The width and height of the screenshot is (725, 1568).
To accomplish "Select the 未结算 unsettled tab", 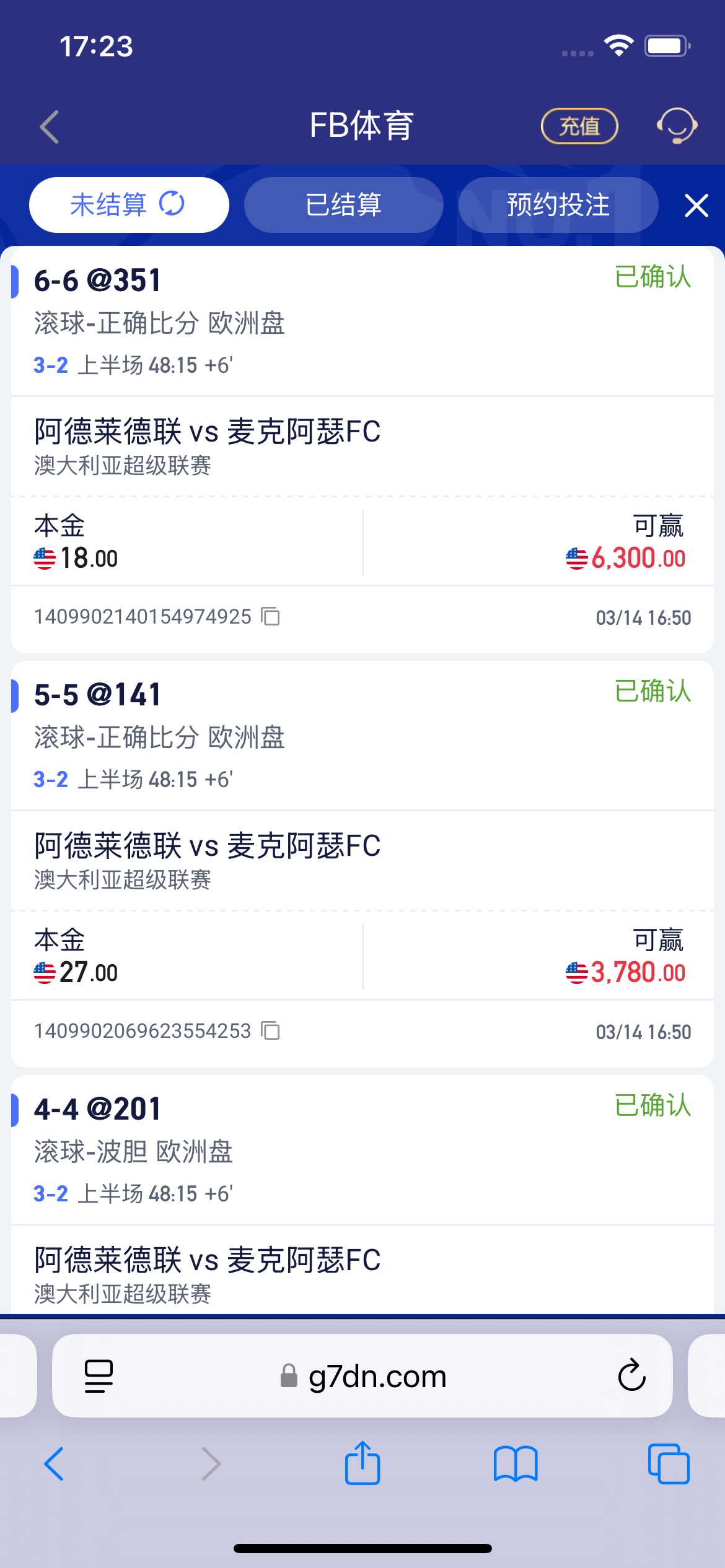I will point(129,205).
